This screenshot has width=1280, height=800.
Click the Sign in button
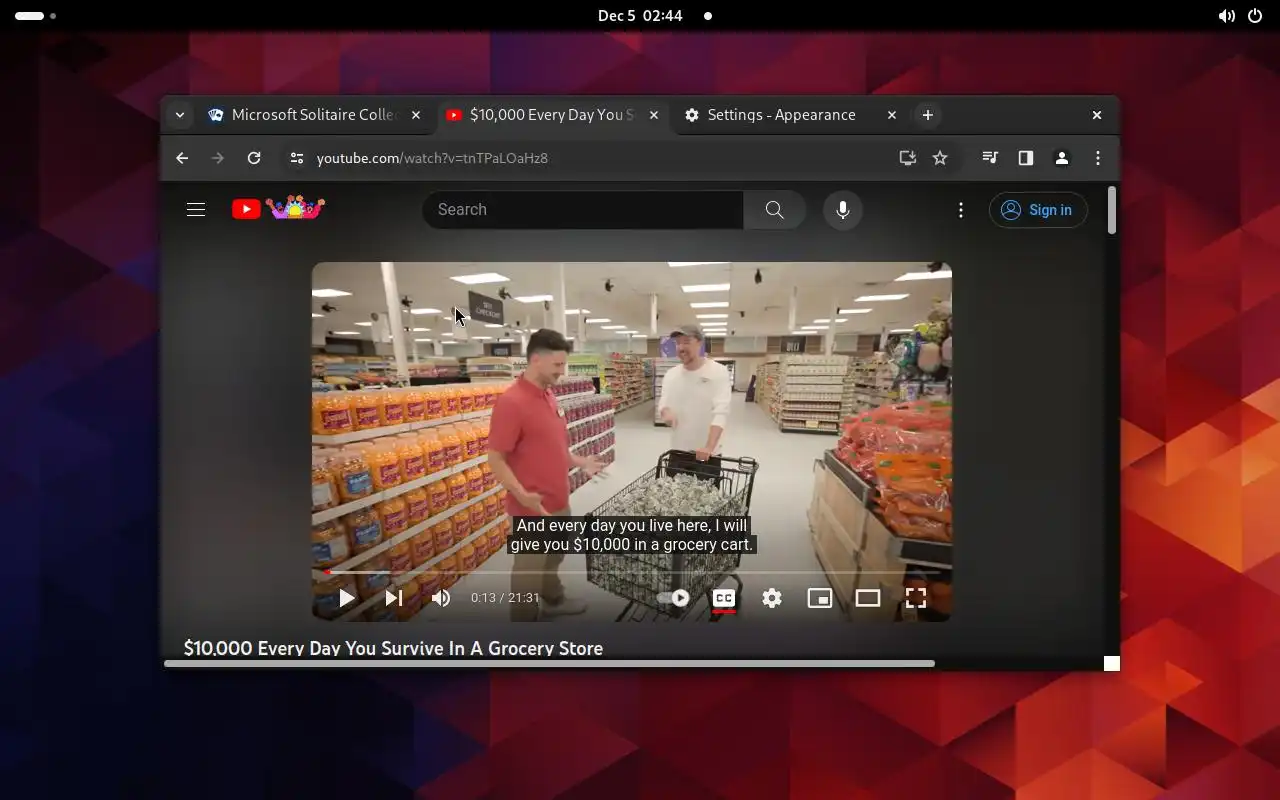pyautogui.click(x=1038, y=210)
